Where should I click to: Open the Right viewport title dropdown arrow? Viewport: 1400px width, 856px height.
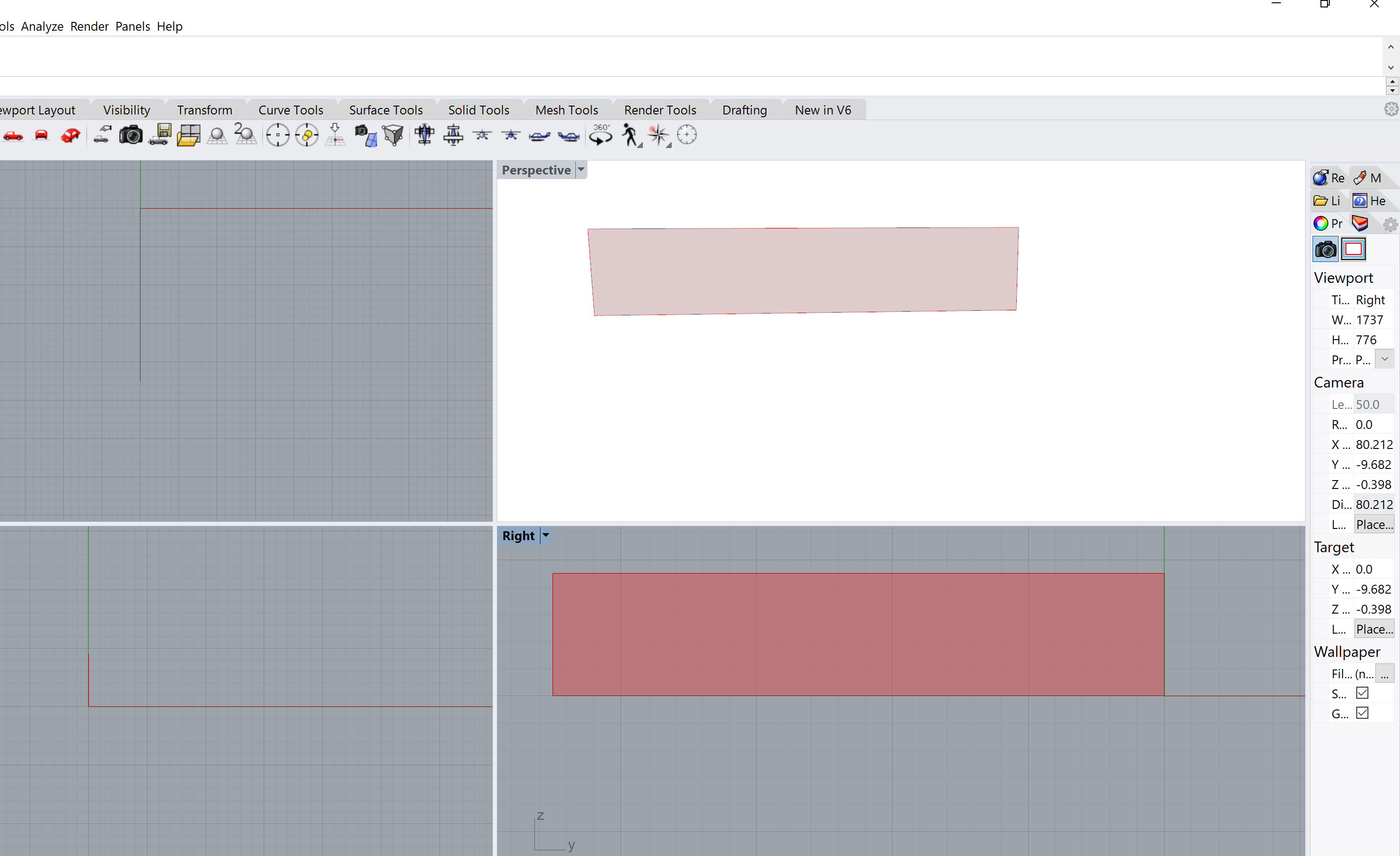(x=546, y=535)
